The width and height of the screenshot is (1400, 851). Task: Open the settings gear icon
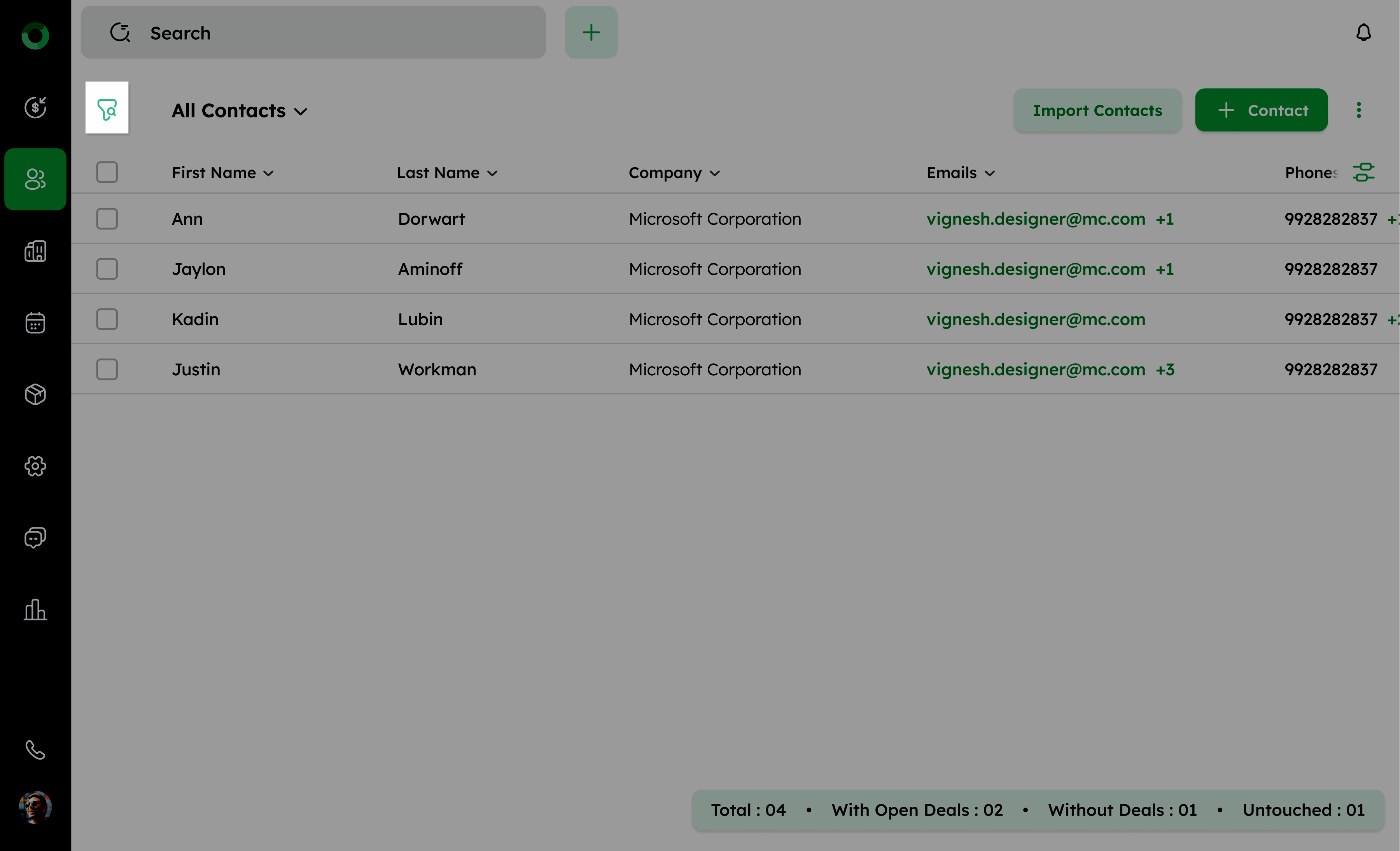(x=35, y=466)
